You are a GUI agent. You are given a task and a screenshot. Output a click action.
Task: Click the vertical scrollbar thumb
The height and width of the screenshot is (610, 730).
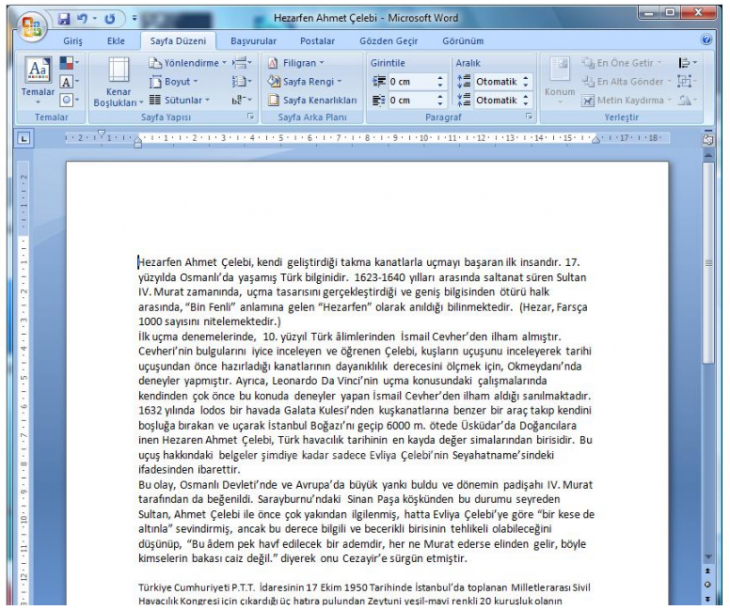pyautogui.click(x=708, y=263)
